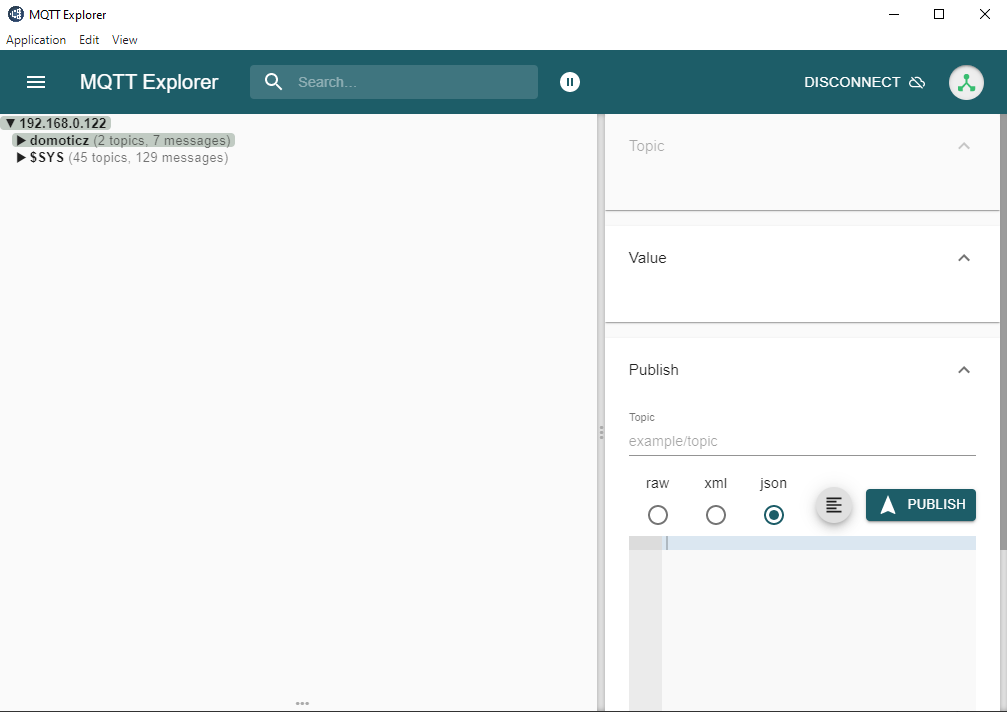Pause topic updates with the pause button
The image size is (1007, 712).
tap(570, 82)
